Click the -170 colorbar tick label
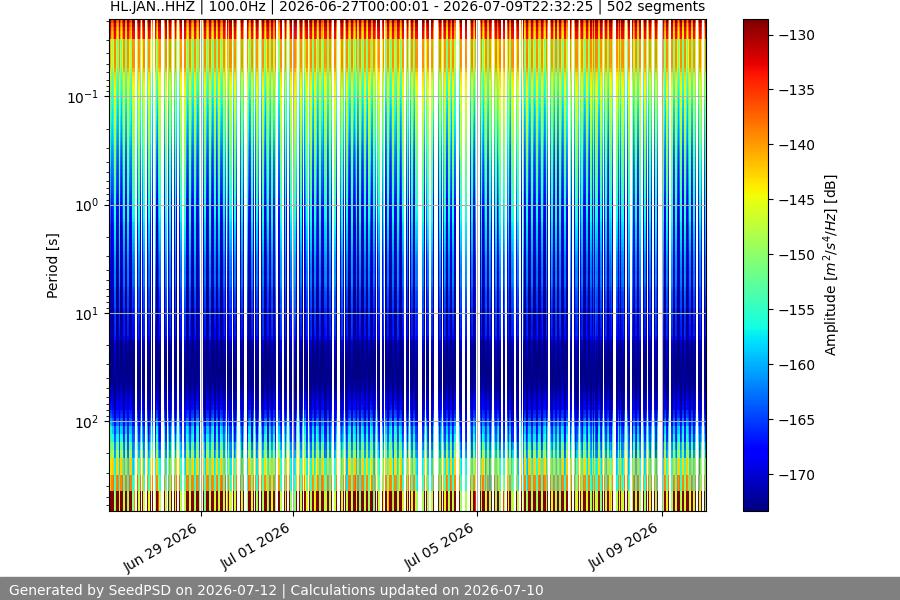The height and width of the screenshot is (600, 900). point(797,475)
